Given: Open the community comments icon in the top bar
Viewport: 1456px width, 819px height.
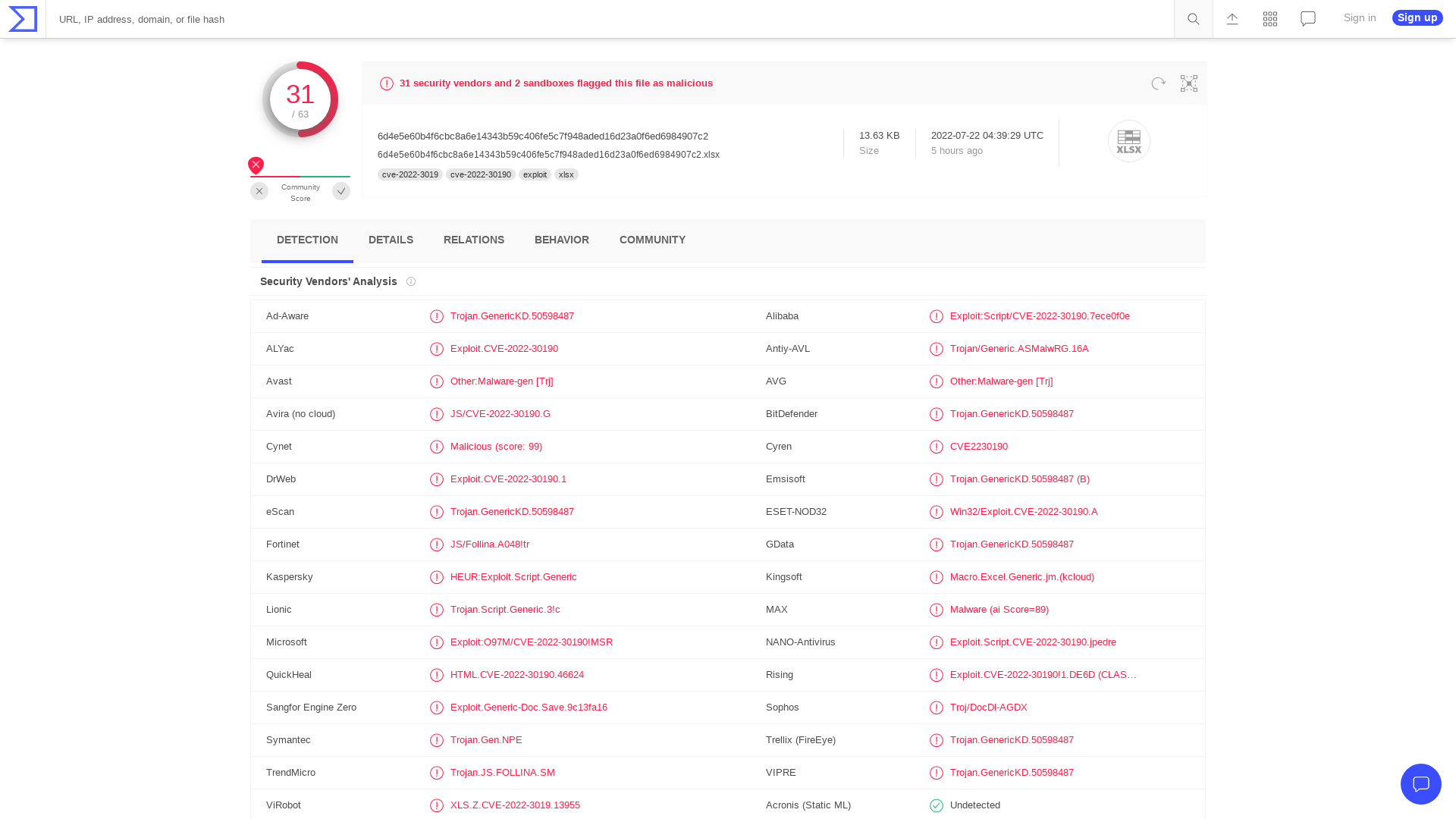Looking at the screenshot, I should click(1307, 18).
